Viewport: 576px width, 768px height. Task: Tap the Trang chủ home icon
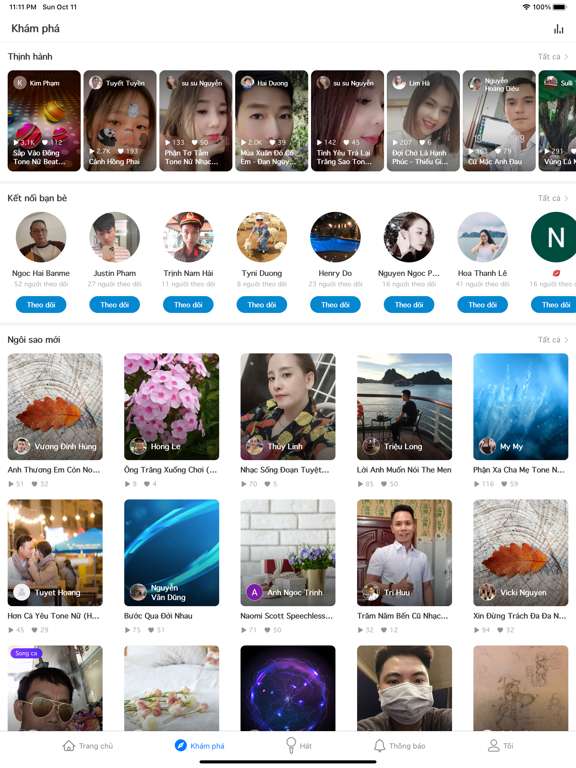pyautogui.click(x=69, y=745)
